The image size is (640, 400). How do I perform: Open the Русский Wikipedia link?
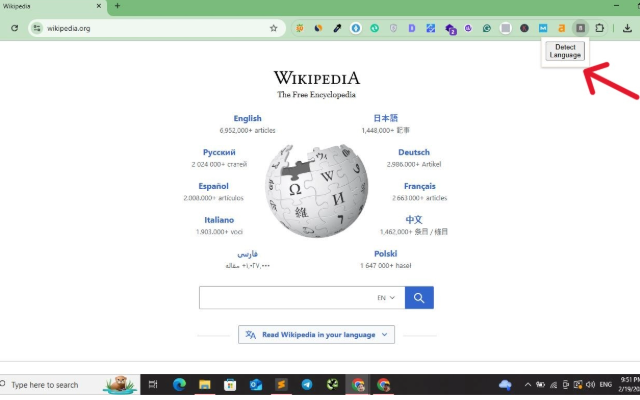[x=219, y=152]
